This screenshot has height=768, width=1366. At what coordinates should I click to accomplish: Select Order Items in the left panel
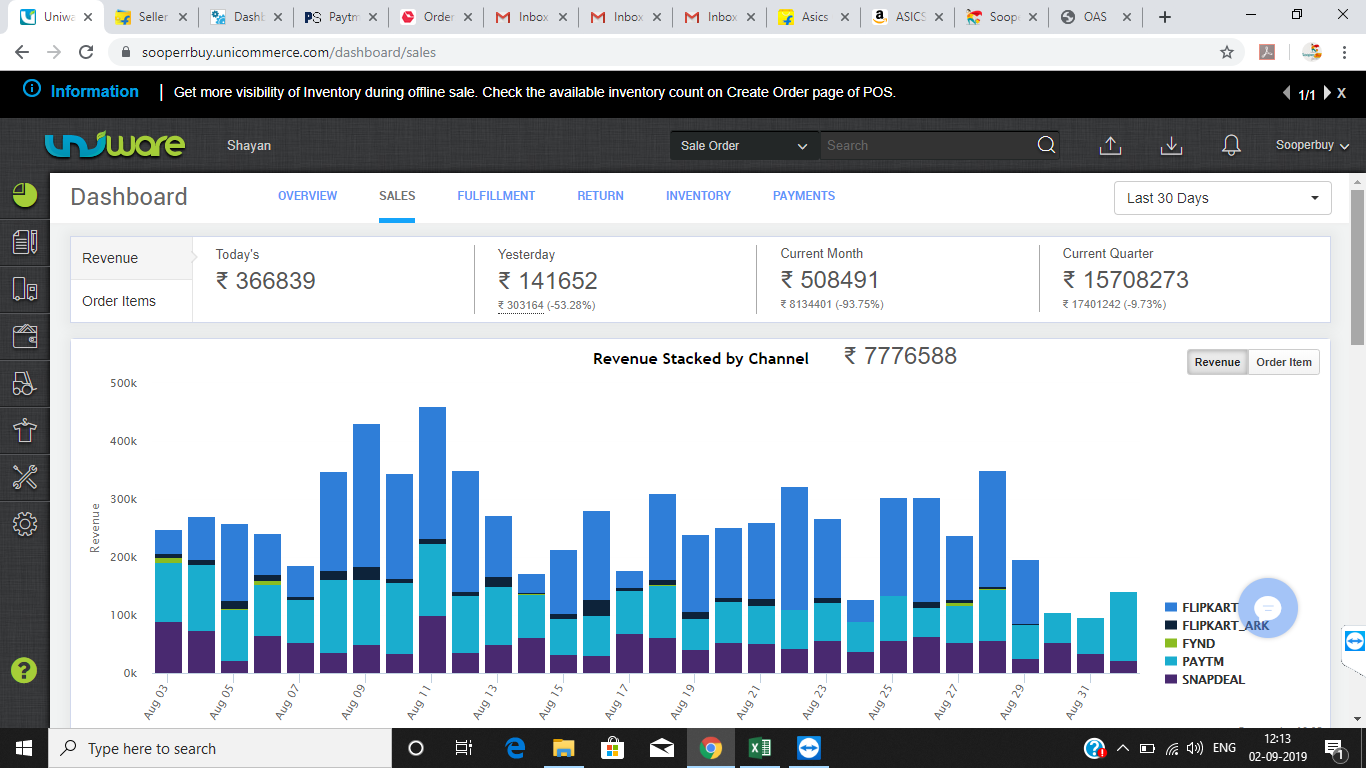tap(119, 301)
